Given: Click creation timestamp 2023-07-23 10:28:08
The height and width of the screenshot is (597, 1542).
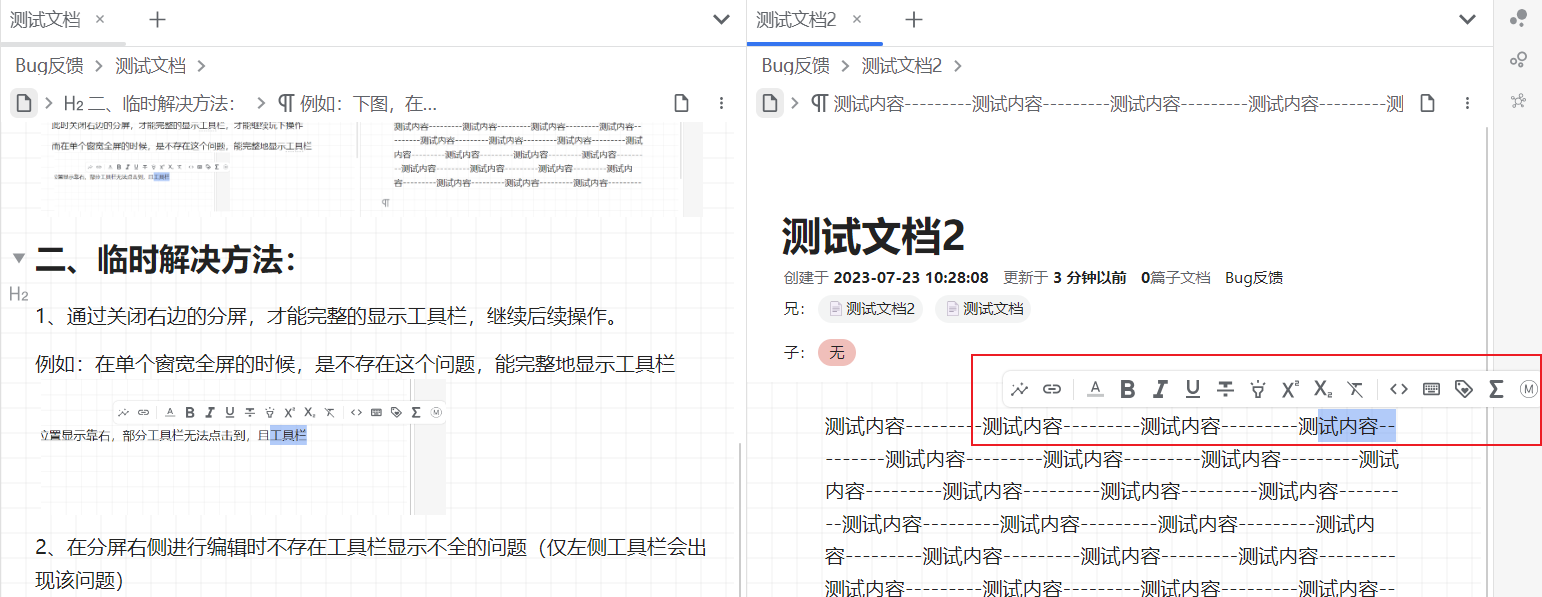Looking at the screenshot, I should tap(911, 278).
